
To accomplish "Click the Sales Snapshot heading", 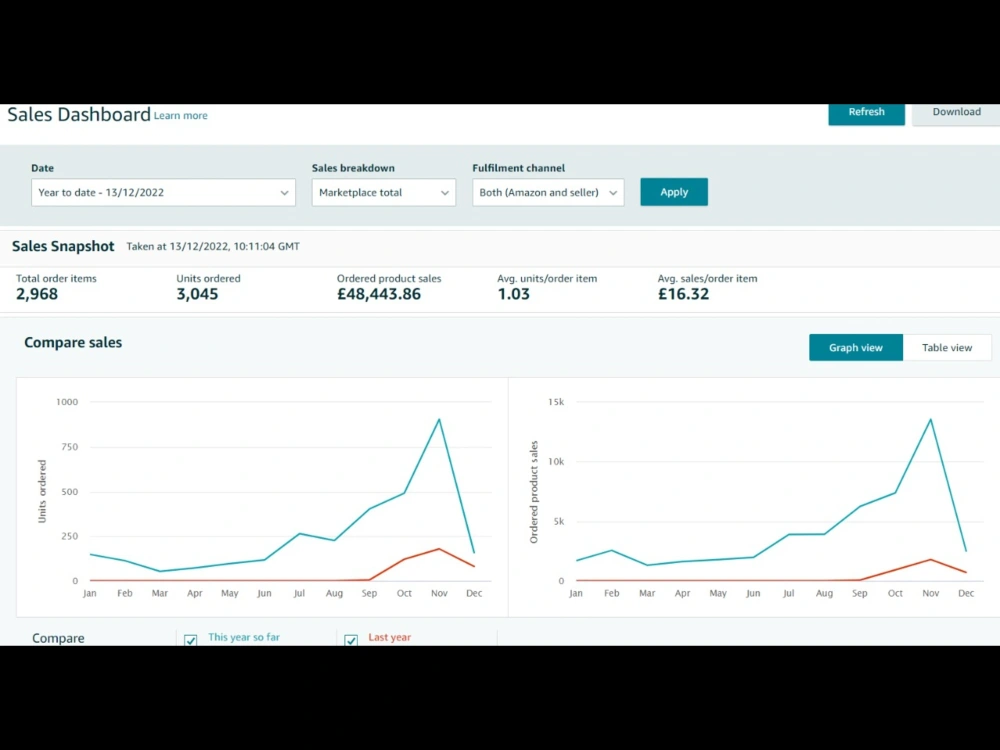I will (x=63, y=246).
